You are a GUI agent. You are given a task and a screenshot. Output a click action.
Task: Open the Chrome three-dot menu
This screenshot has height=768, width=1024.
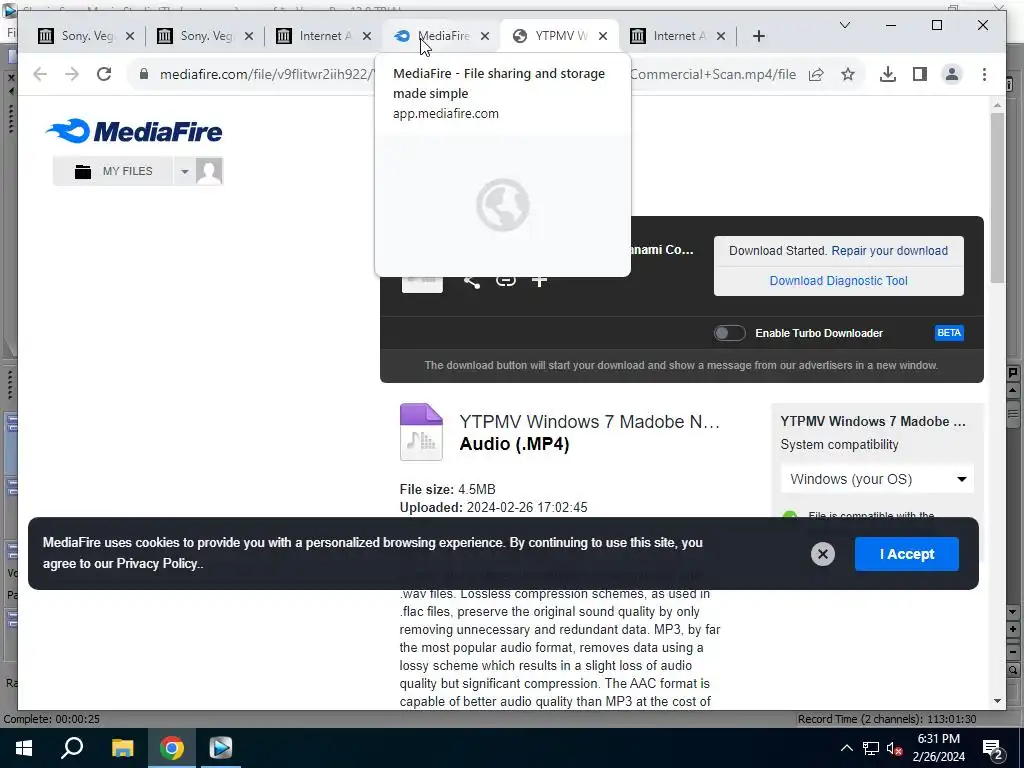[x=984, y=74]
